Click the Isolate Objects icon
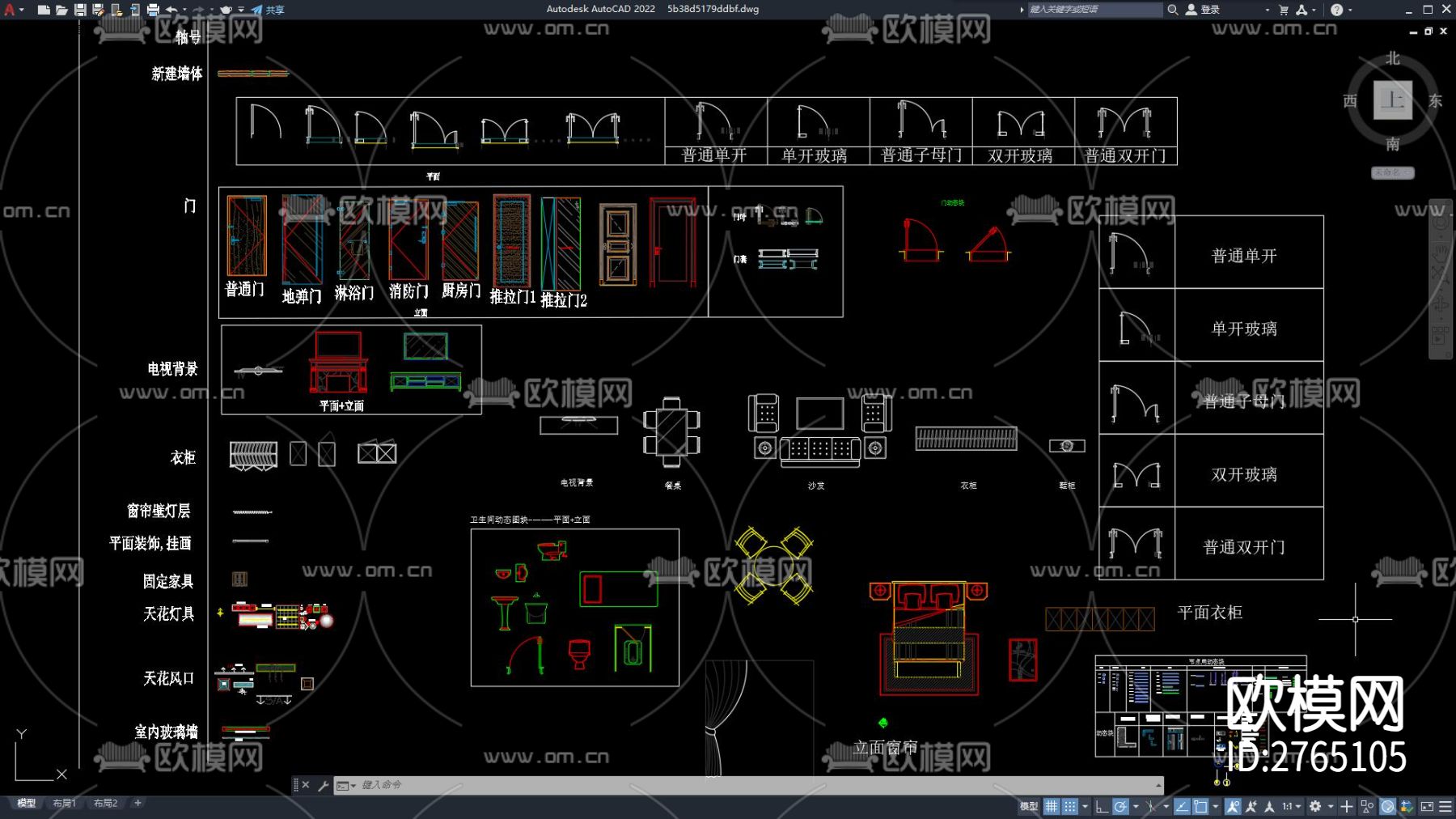Image resolution: width=1456 pixels, height=819 pixels. (1367, 806)
